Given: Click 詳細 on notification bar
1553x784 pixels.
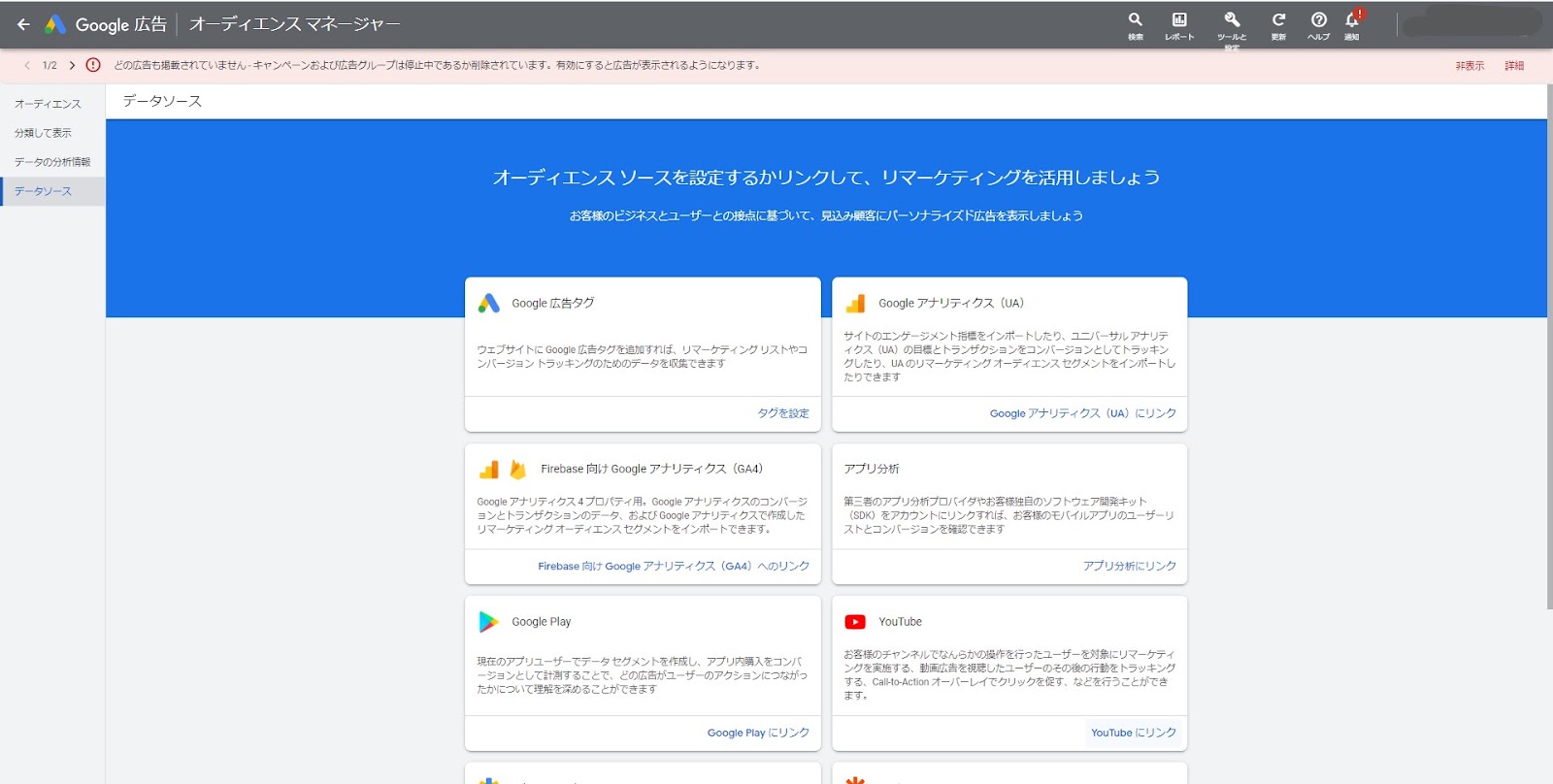Looking at the screenshot, I should tap(1514, 66).
